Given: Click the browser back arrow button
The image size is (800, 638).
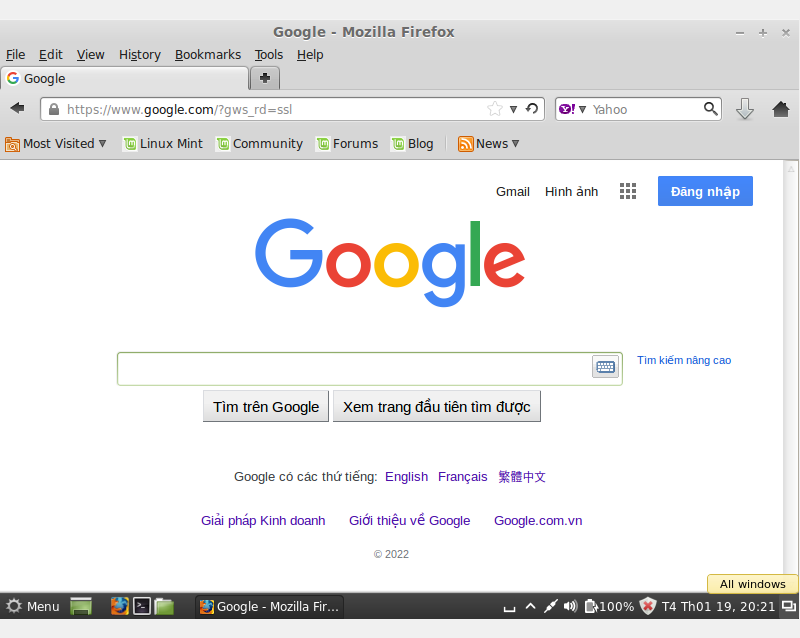Looking at the screenshot, I should (18, 108).
